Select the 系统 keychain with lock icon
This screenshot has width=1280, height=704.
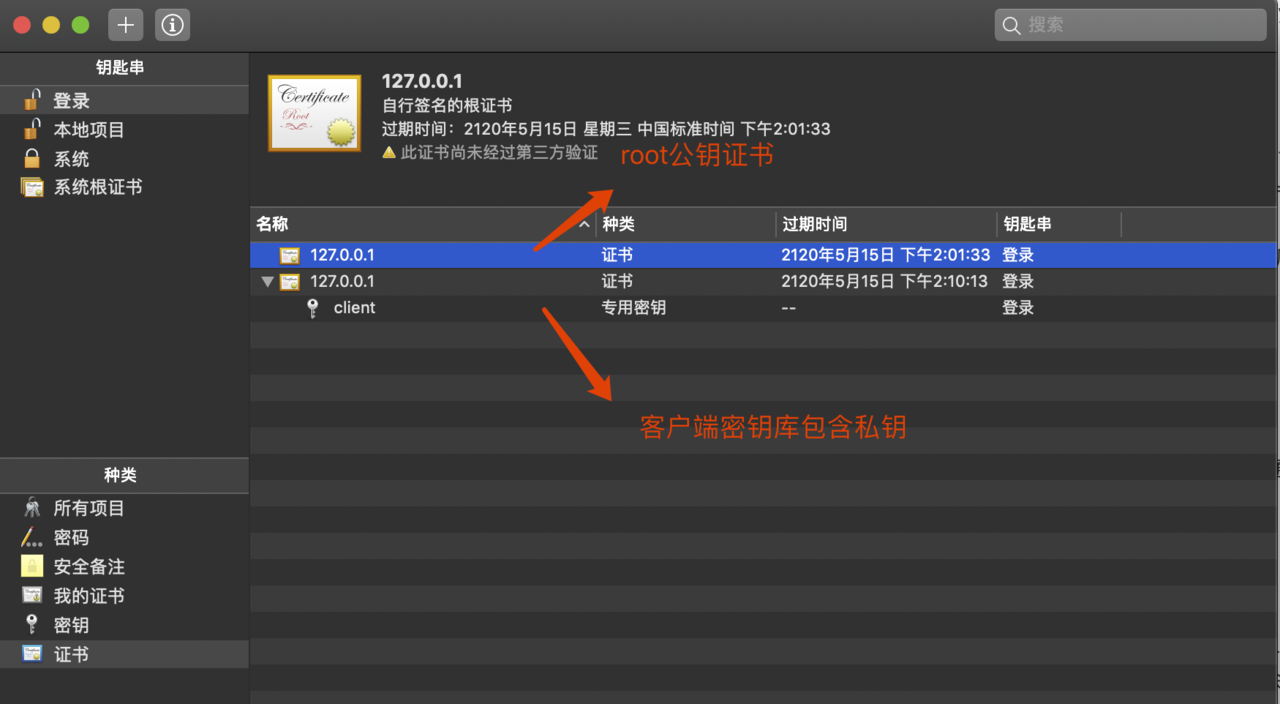(71, 159)
